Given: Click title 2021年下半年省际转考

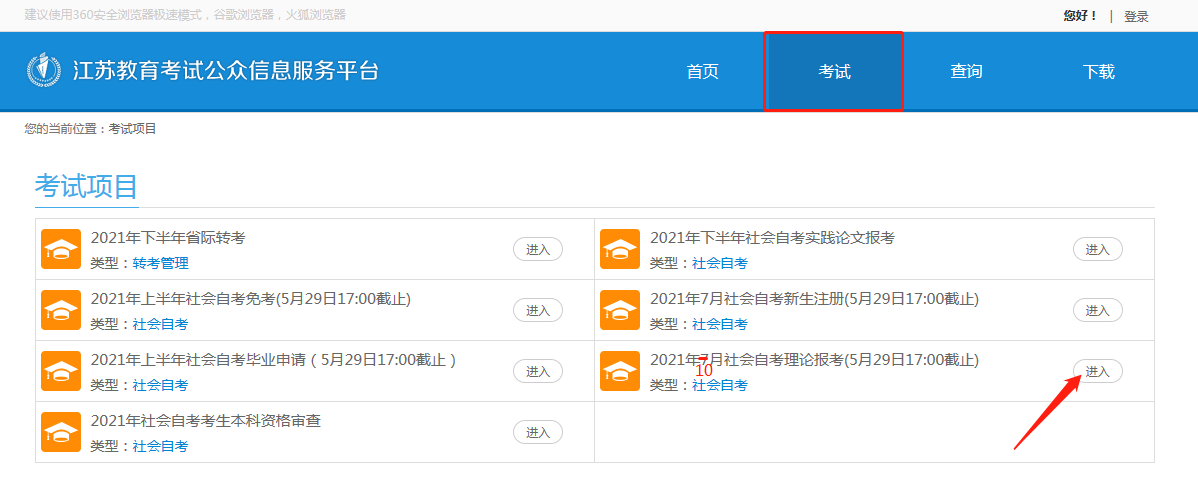Looking at the screenshot, I should click(168, 238).
